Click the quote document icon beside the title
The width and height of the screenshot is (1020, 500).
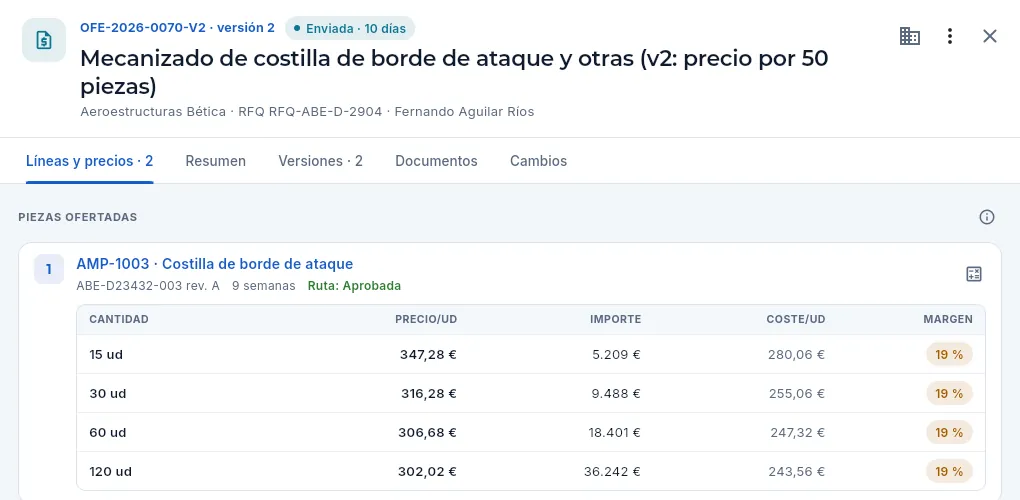(44, 40)
